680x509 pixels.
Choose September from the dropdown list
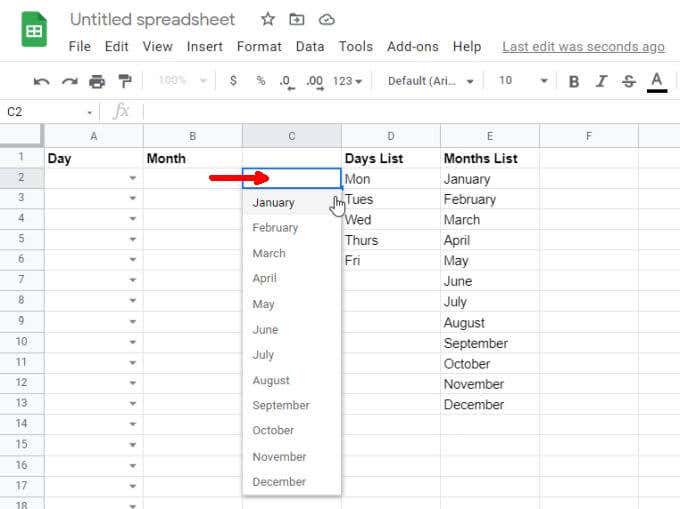[x=281, y=405]
